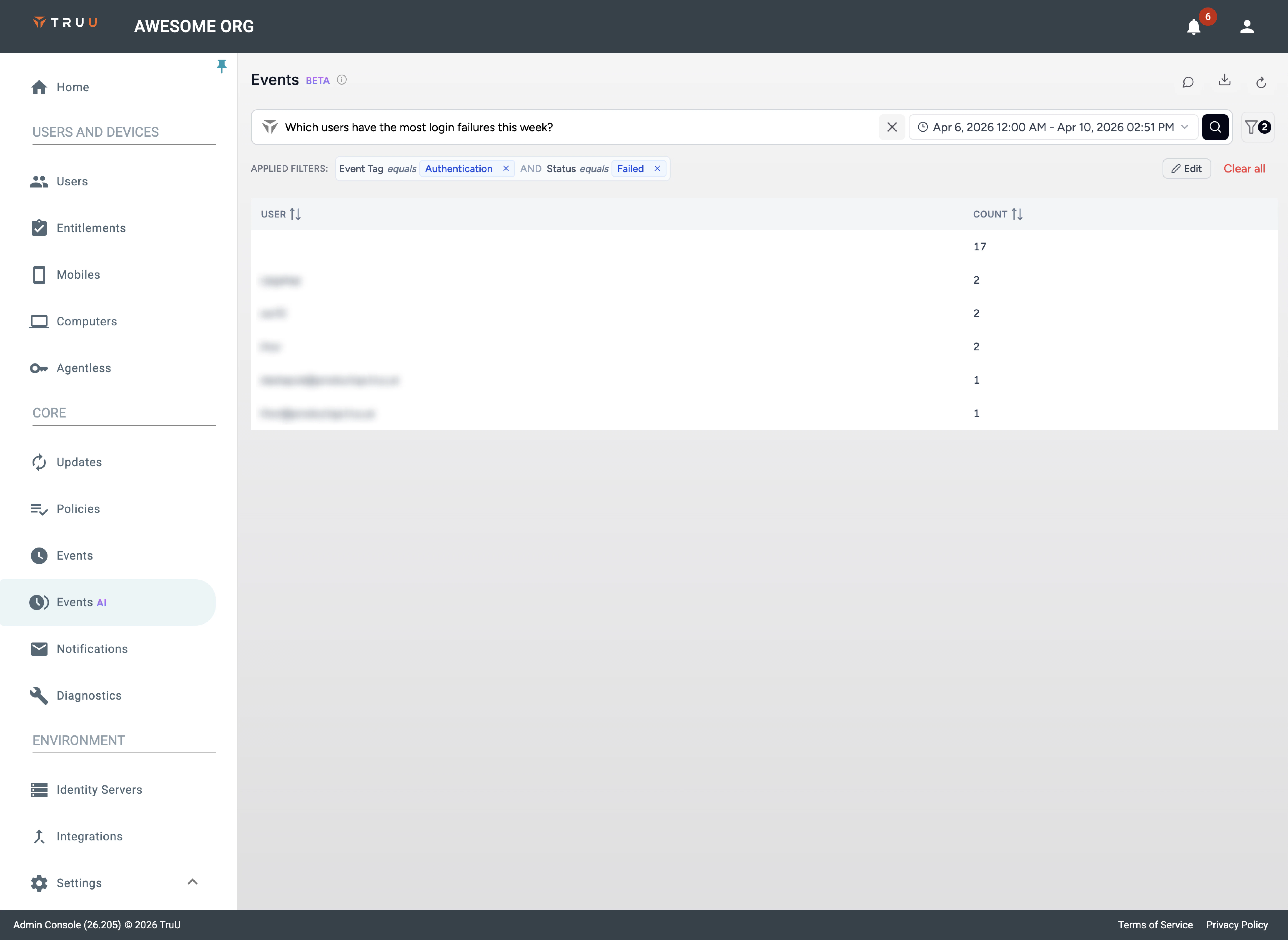Click the Clear all link

click(1244, 168)
